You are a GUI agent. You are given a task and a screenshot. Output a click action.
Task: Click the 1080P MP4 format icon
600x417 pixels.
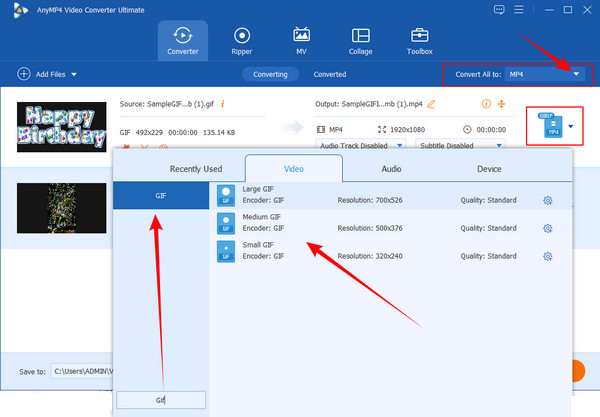tap(550, 125)
